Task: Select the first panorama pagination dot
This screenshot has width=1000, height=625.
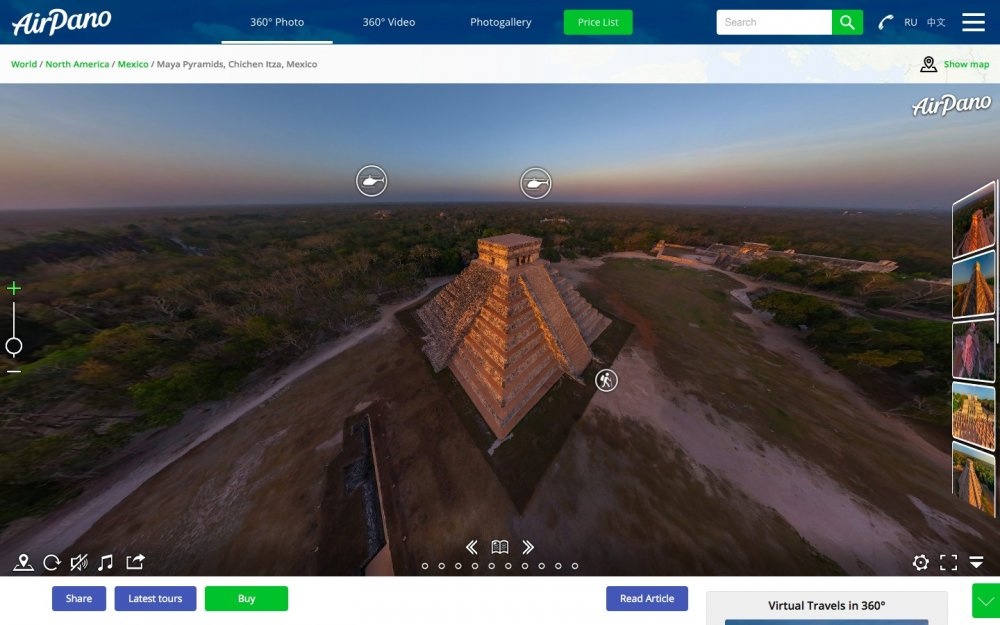Action: [x=425, y=566]
